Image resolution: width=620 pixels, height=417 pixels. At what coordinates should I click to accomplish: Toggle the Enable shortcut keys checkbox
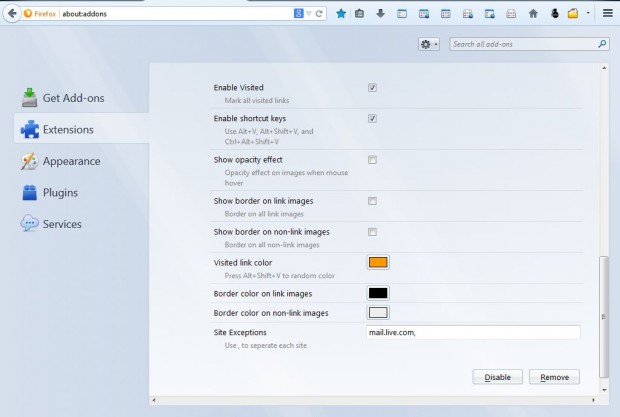coord(372,119)
